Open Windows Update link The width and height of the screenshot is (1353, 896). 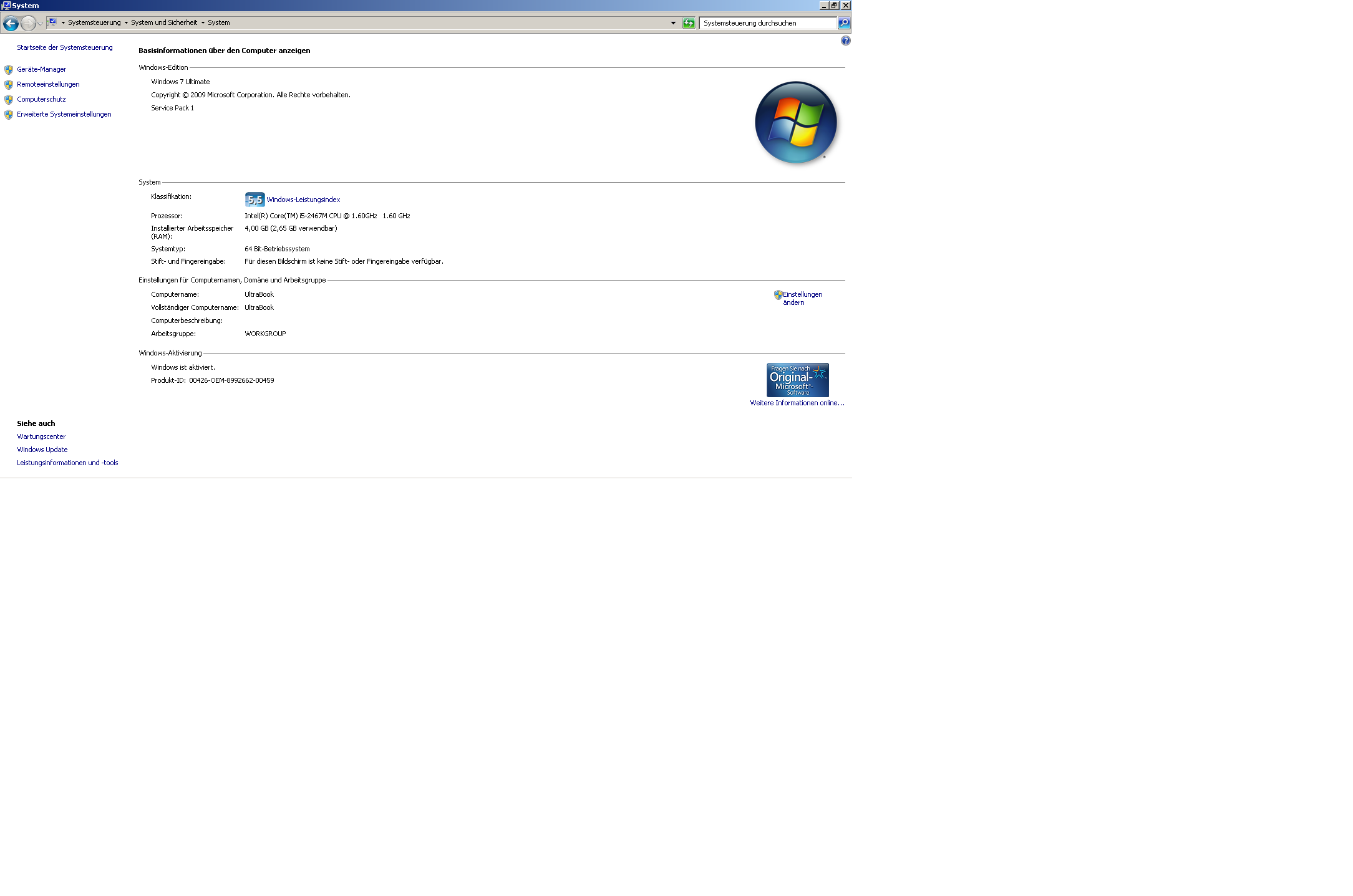pyautogui.click(x=42, y=450)
